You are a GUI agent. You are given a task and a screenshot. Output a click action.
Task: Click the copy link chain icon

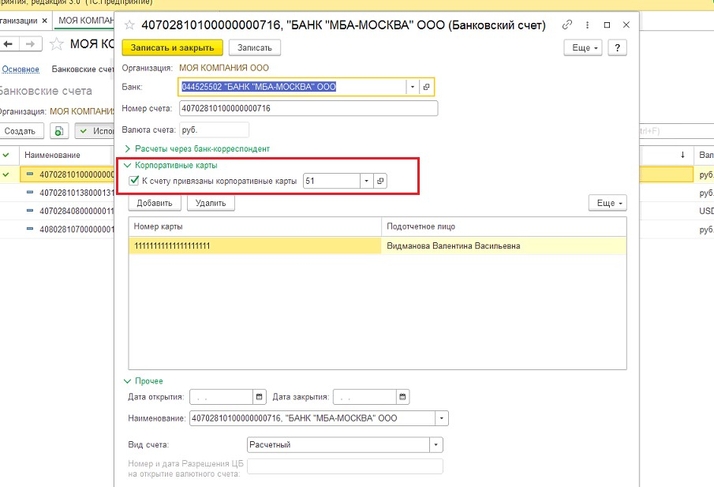click(x=568, y=22)
